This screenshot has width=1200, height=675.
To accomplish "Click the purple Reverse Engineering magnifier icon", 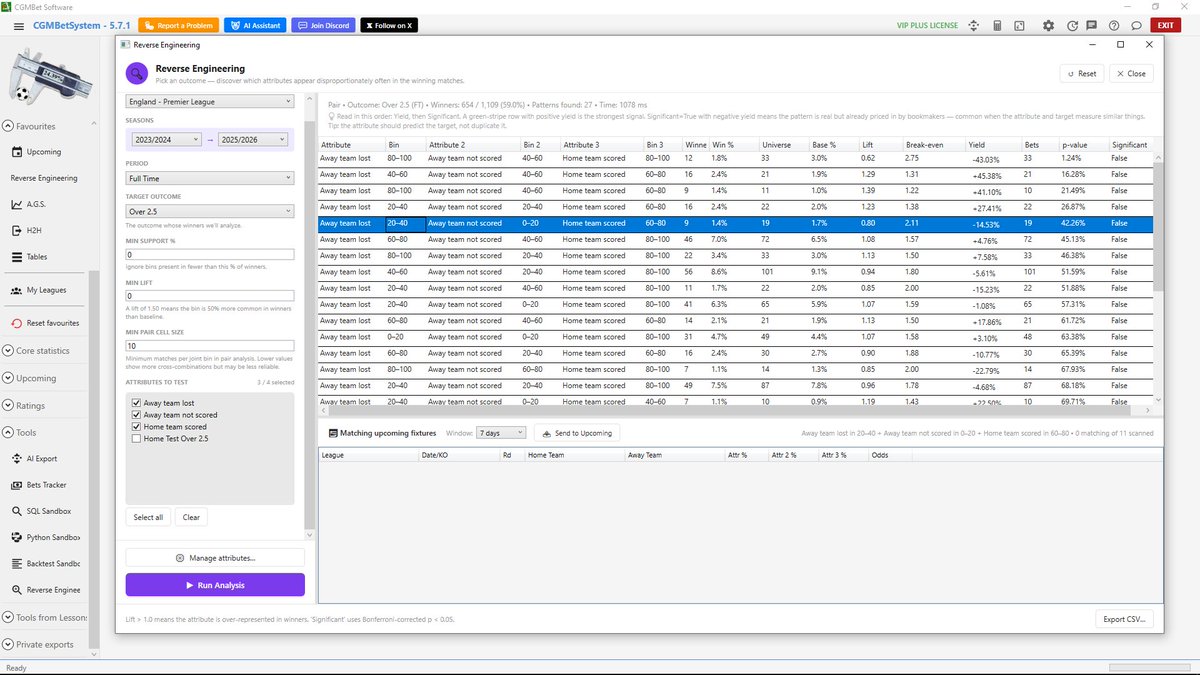I will click(x=137, y=73).
